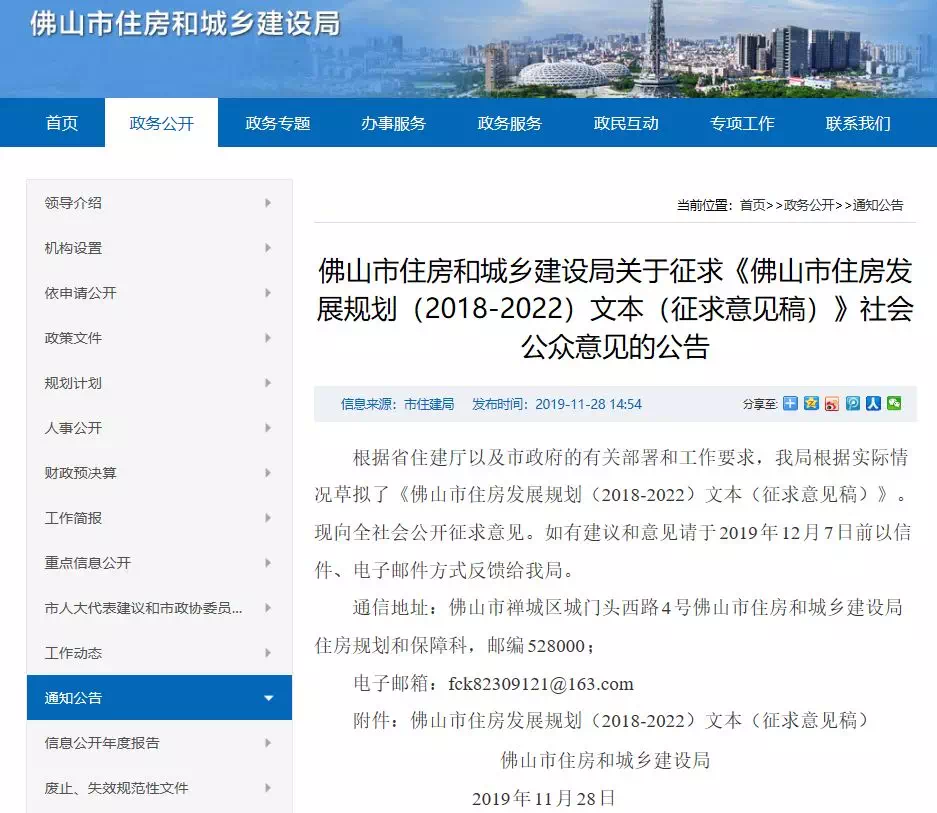Open 工作动态 in the sidebar
This screenshot has height=813, width=937.
pyautogui.click(x=73, y=653)
